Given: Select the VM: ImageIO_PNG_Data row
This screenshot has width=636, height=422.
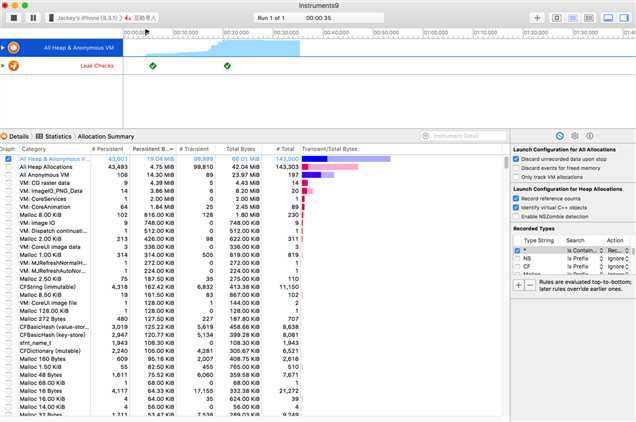Looking at the screenshot, I should 251,191.
